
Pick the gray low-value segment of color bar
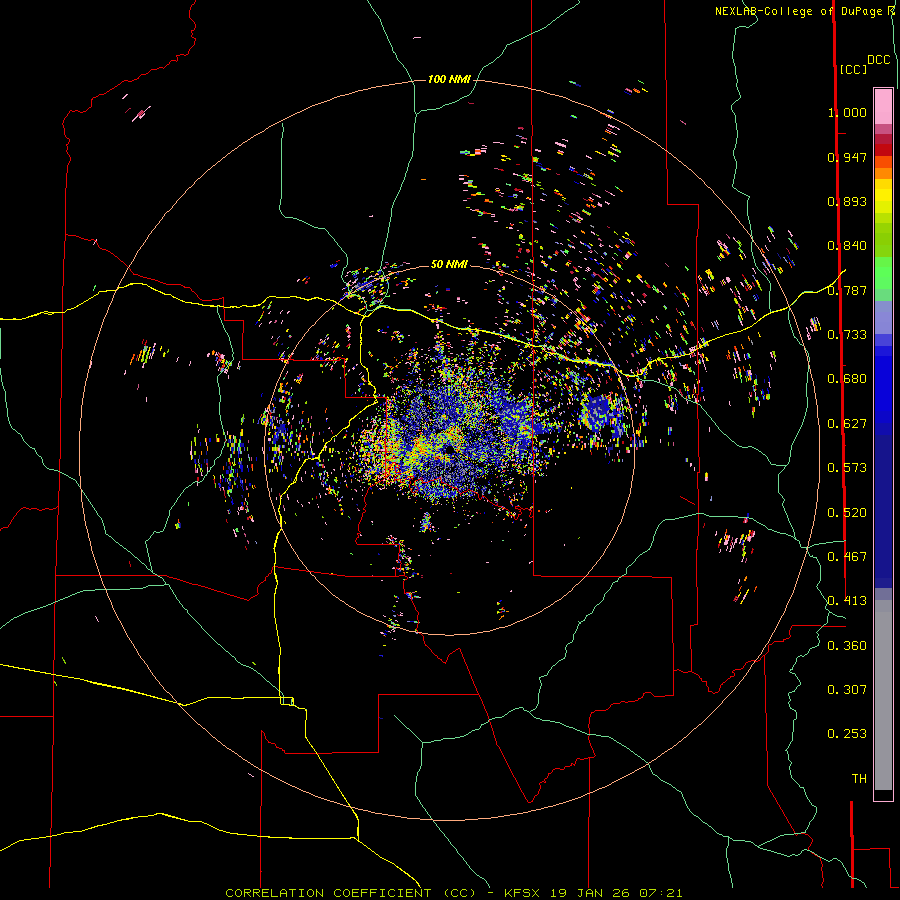[x=883, y=695]
